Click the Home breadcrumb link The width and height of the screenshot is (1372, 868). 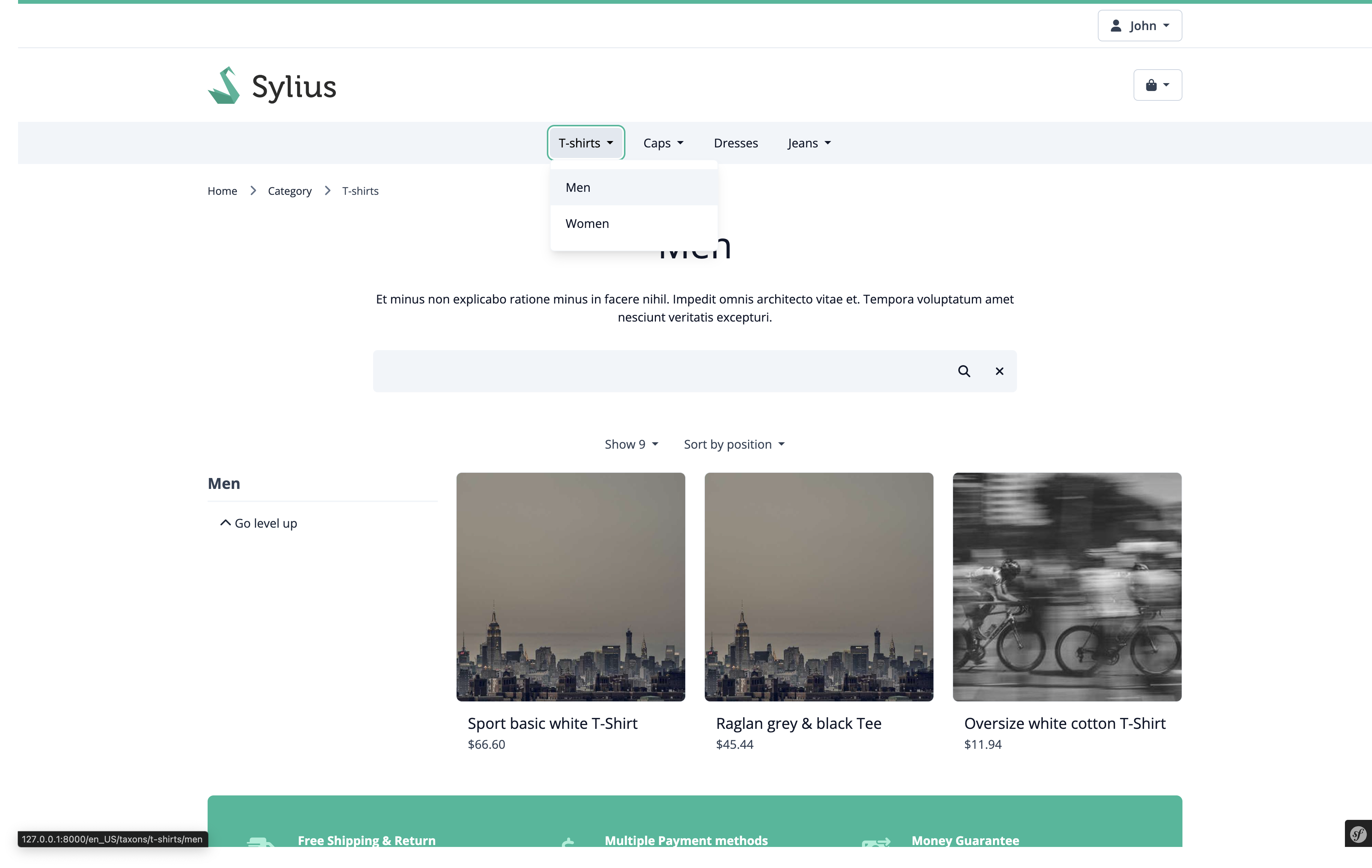pyautogui.click(x=222, y=191)
